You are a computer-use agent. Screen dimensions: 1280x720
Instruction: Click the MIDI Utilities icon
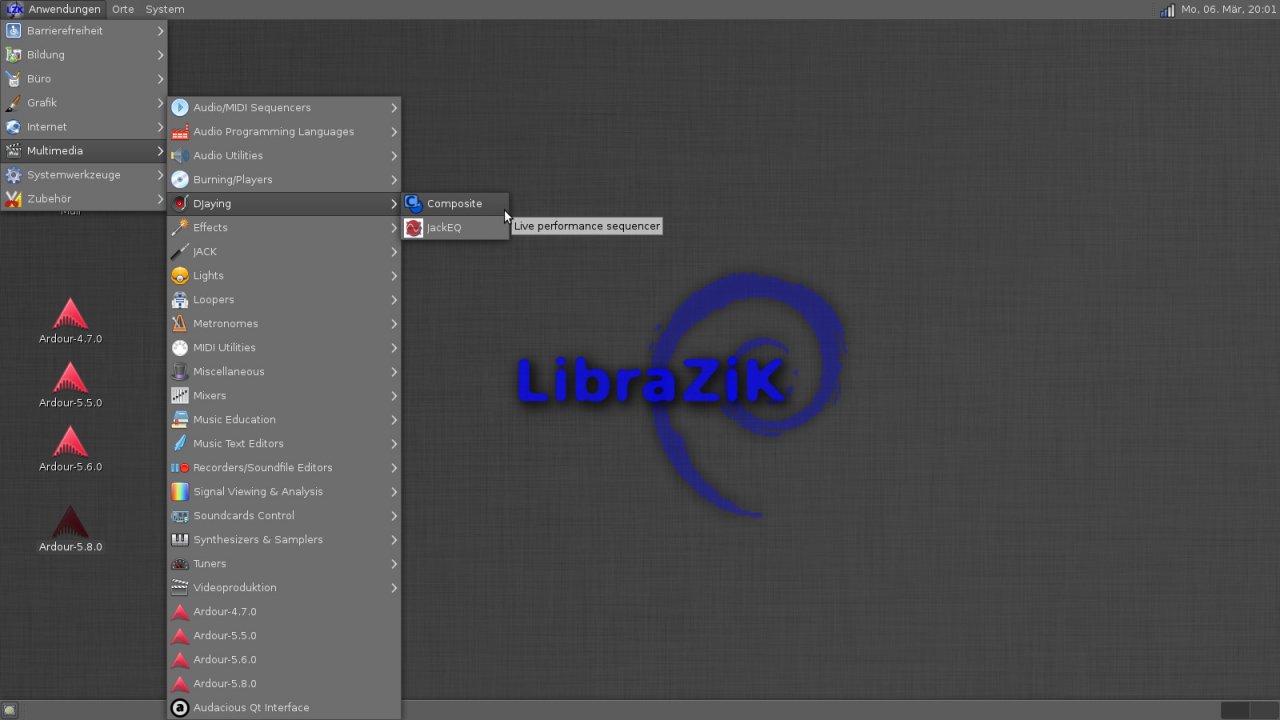pyautogui.click(x=180, y=347)
